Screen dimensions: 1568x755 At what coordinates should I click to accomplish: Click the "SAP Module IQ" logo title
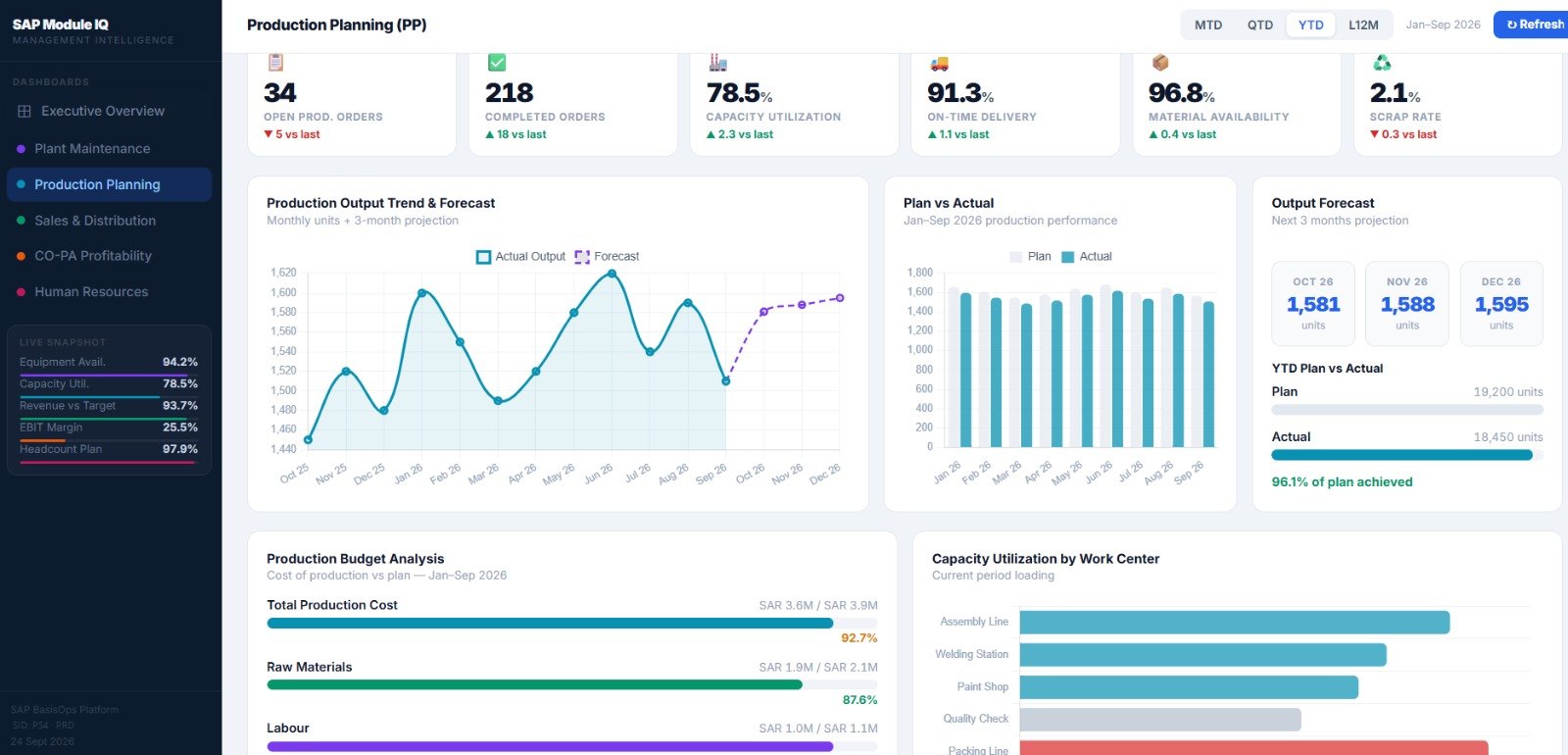[x=61, y=25]
